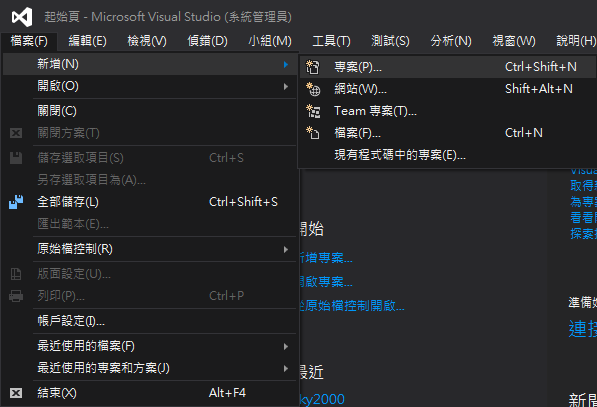Click the Team 專案 icon
This screenshot has width=597, height=407.
313,111
